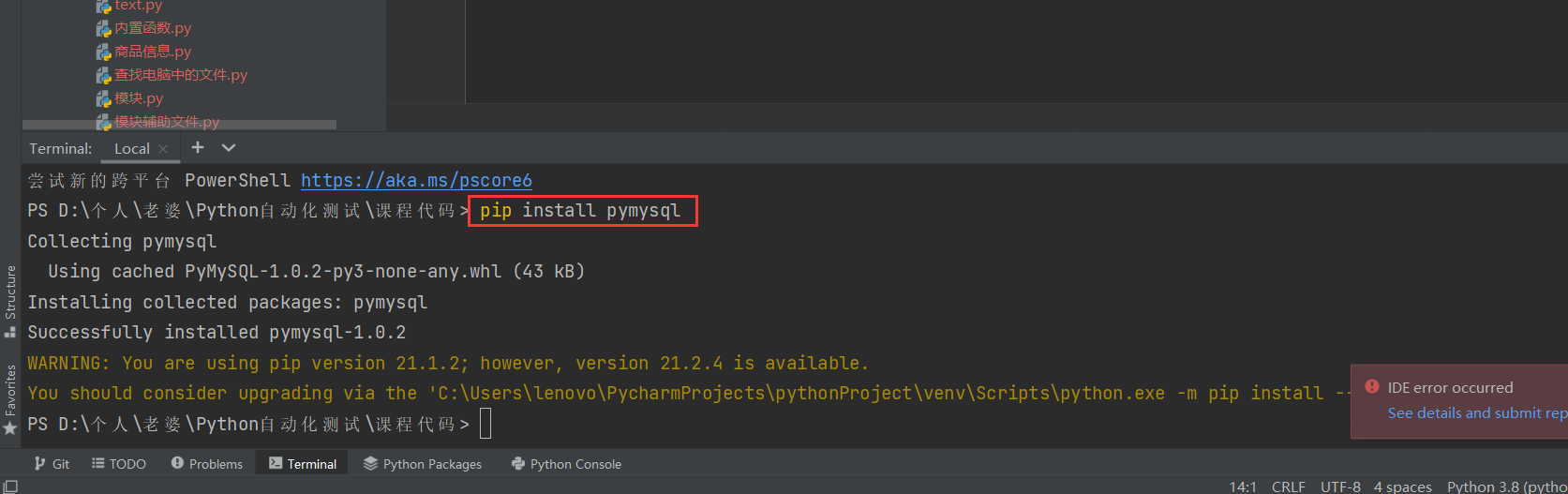This screenshot has width=1568, height=494.
Task: Open the Python Console tool window
Action: pyautogui.click(x=567, y=464)
